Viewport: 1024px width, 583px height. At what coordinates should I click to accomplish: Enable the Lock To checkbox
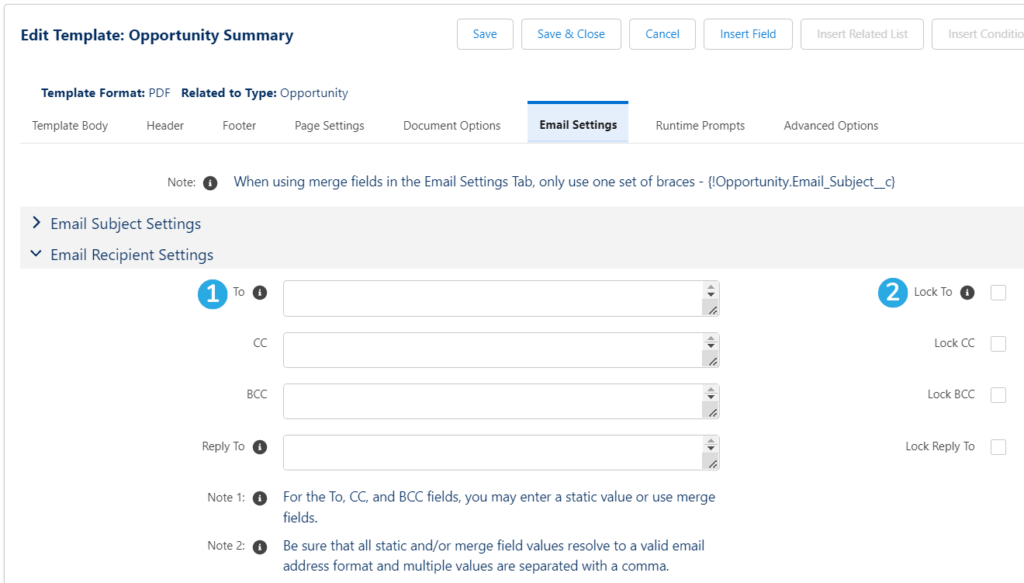coord(997,292)
